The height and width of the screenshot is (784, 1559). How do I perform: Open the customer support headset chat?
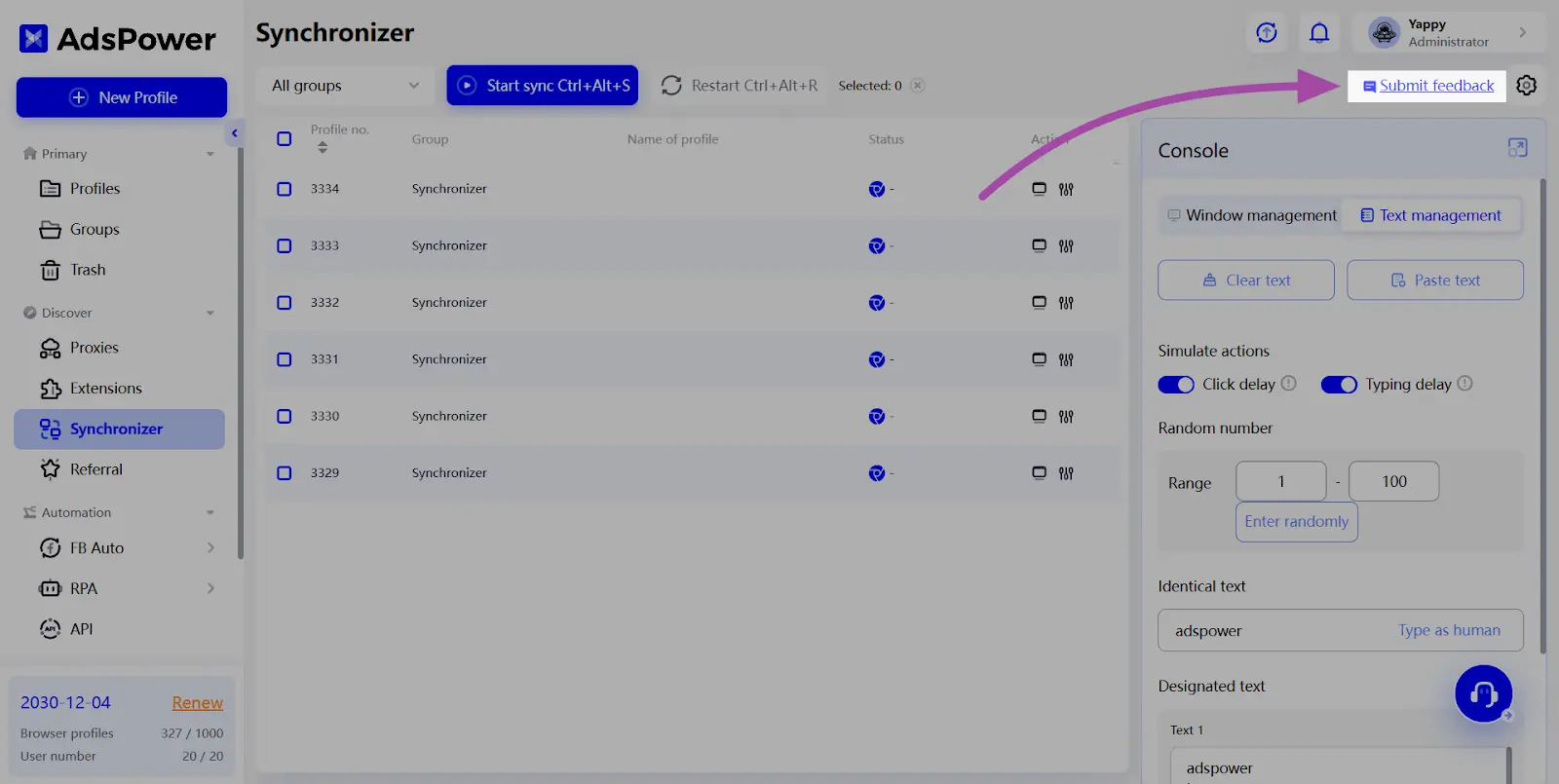1483,693
